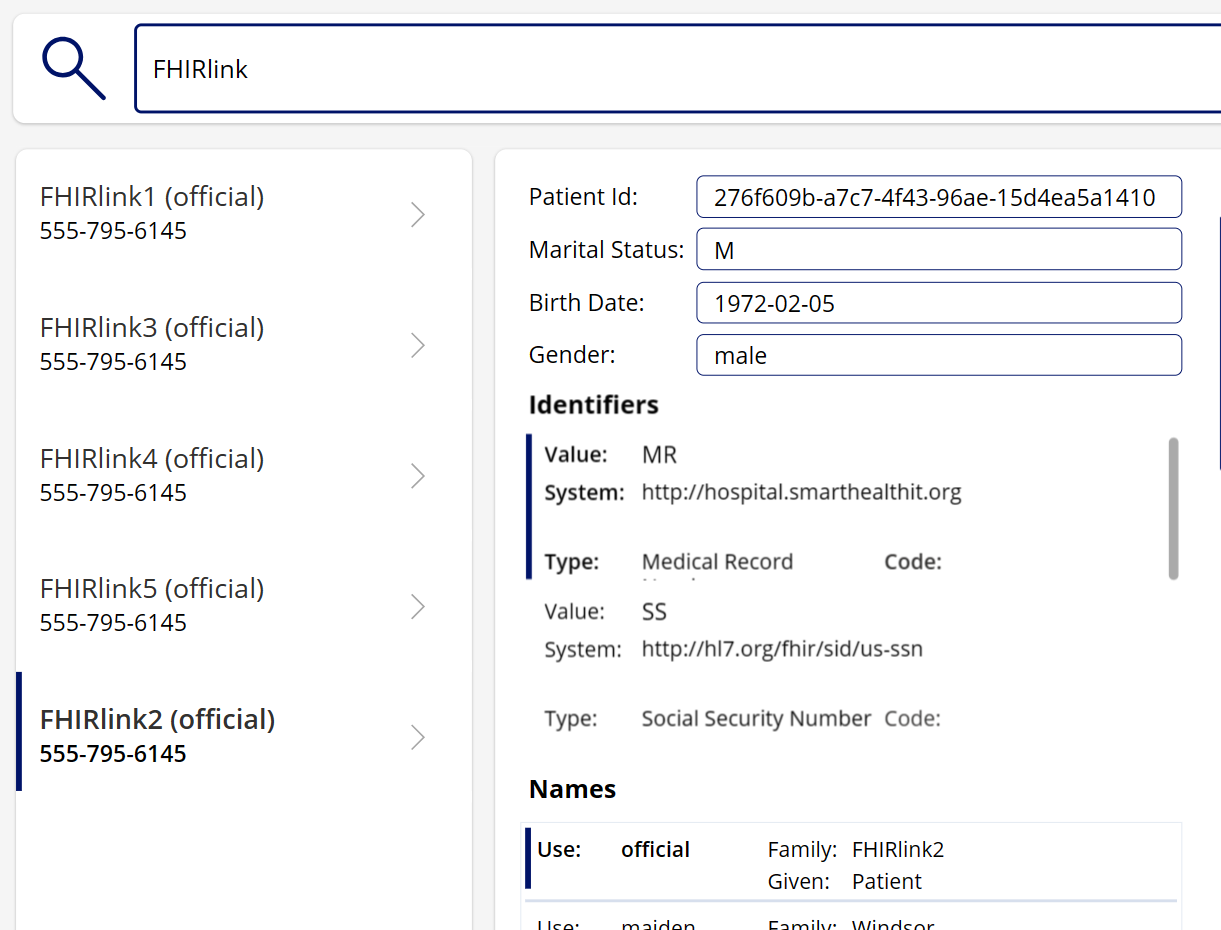Click the phone number under FHIRlink5
1221x930 pixels.
(113, 623)
